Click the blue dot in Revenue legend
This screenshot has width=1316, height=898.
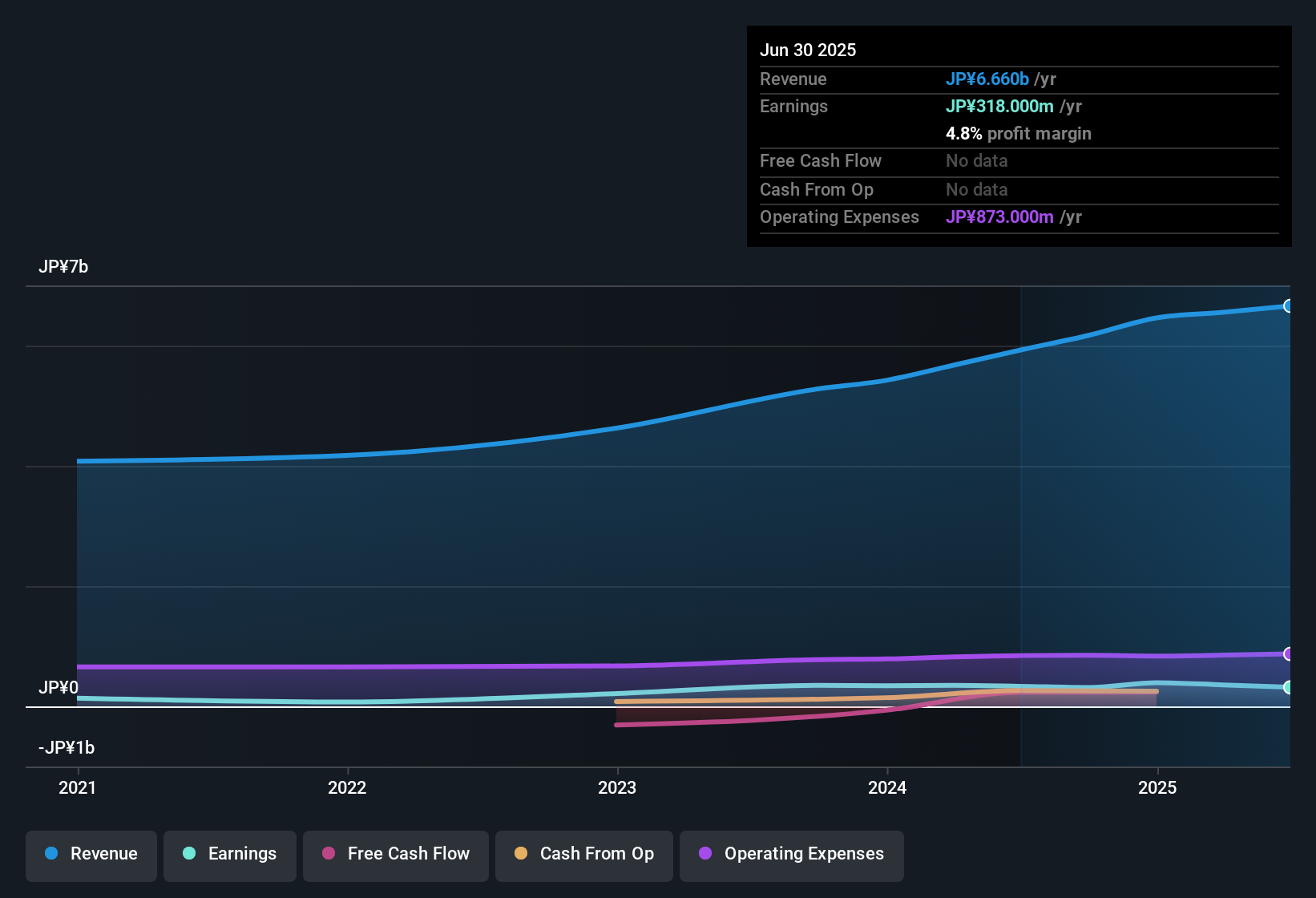coord(51,853)
